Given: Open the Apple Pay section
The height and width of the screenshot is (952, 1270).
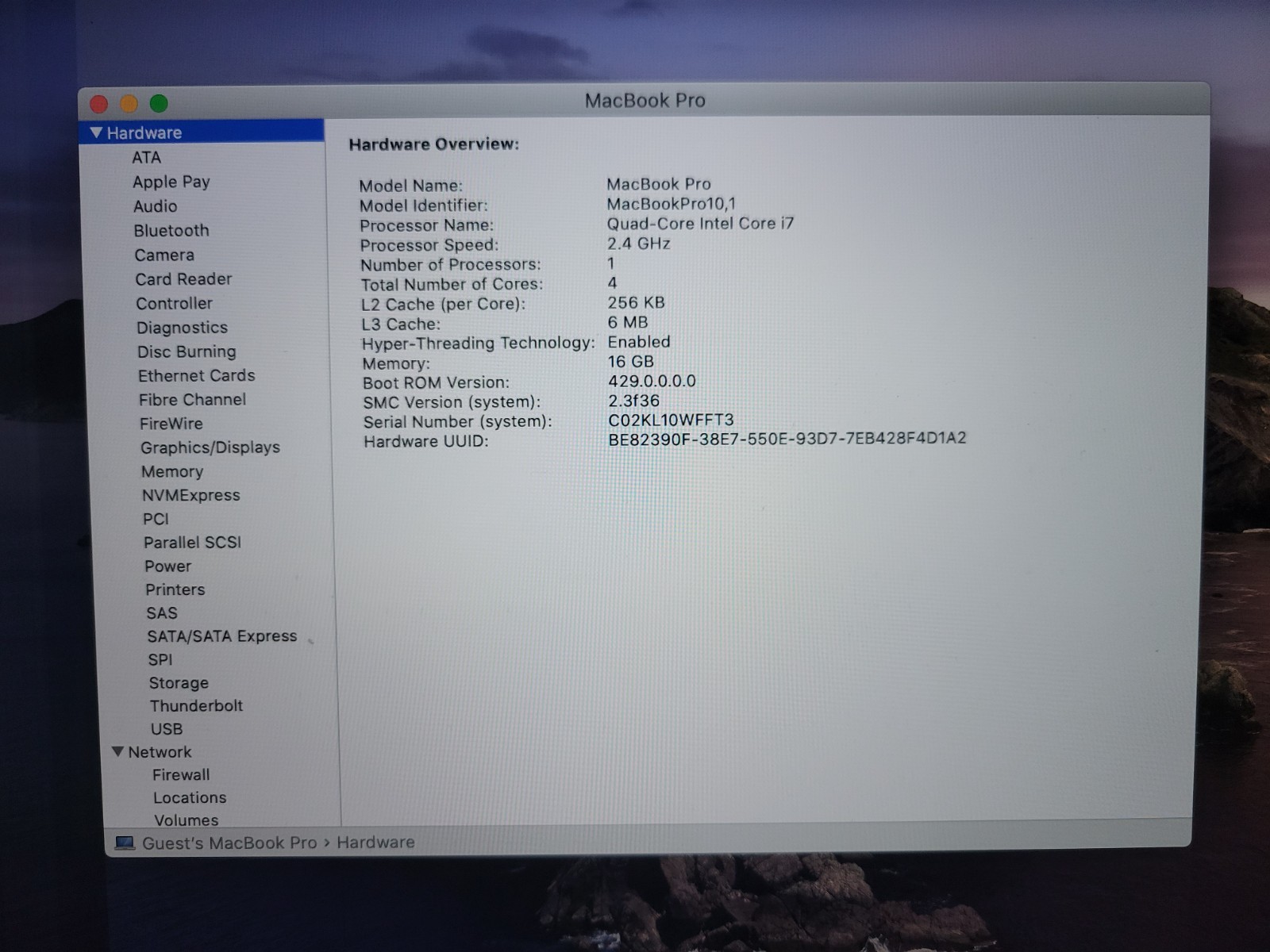Looking at the screenshot, I should [171, 182].
